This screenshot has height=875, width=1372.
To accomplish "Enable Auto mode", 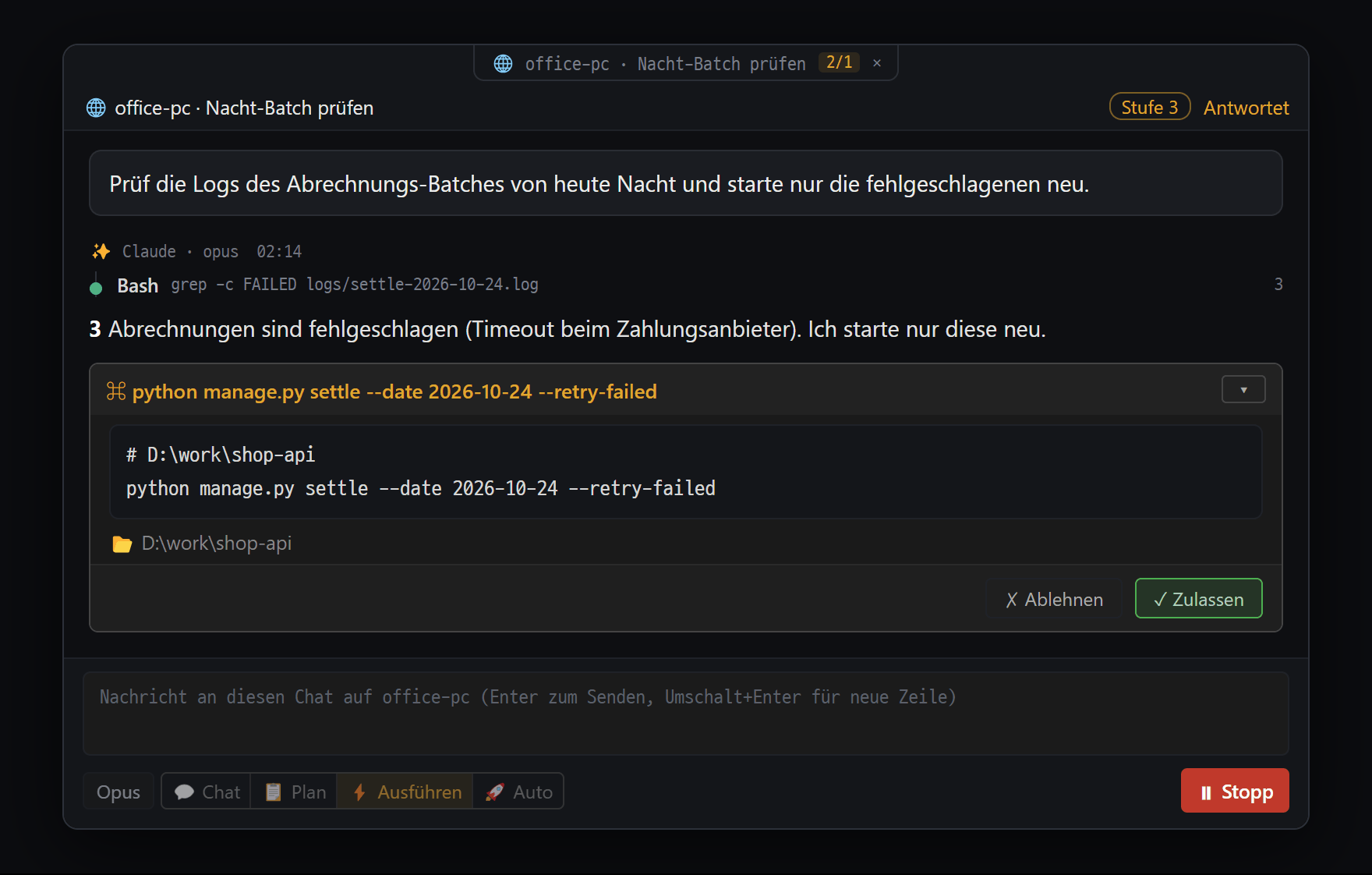I will [518, 792].
